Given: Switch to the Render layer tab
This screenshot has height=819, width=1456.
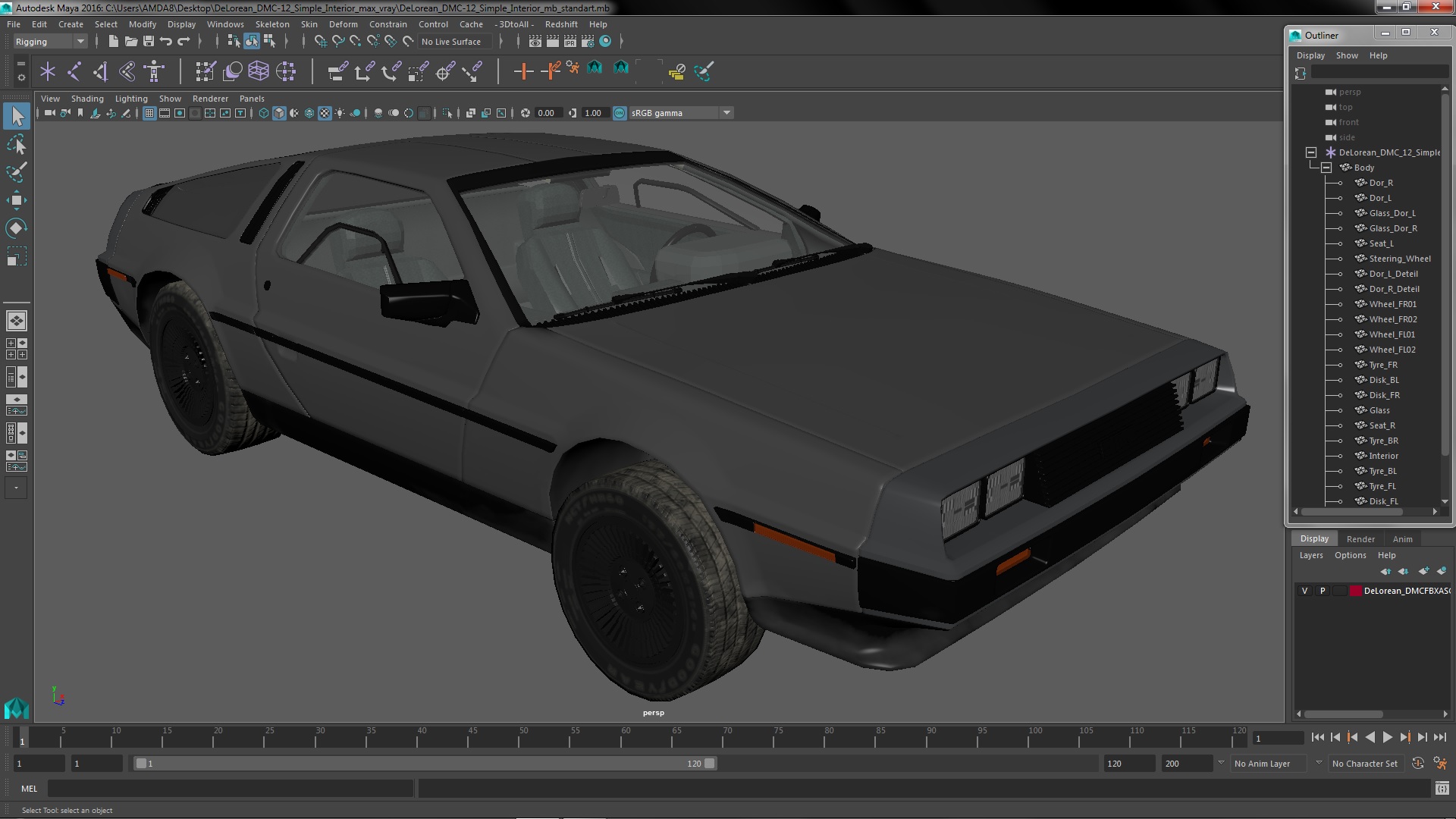Looking at the screenshot, I should 1360,539.
